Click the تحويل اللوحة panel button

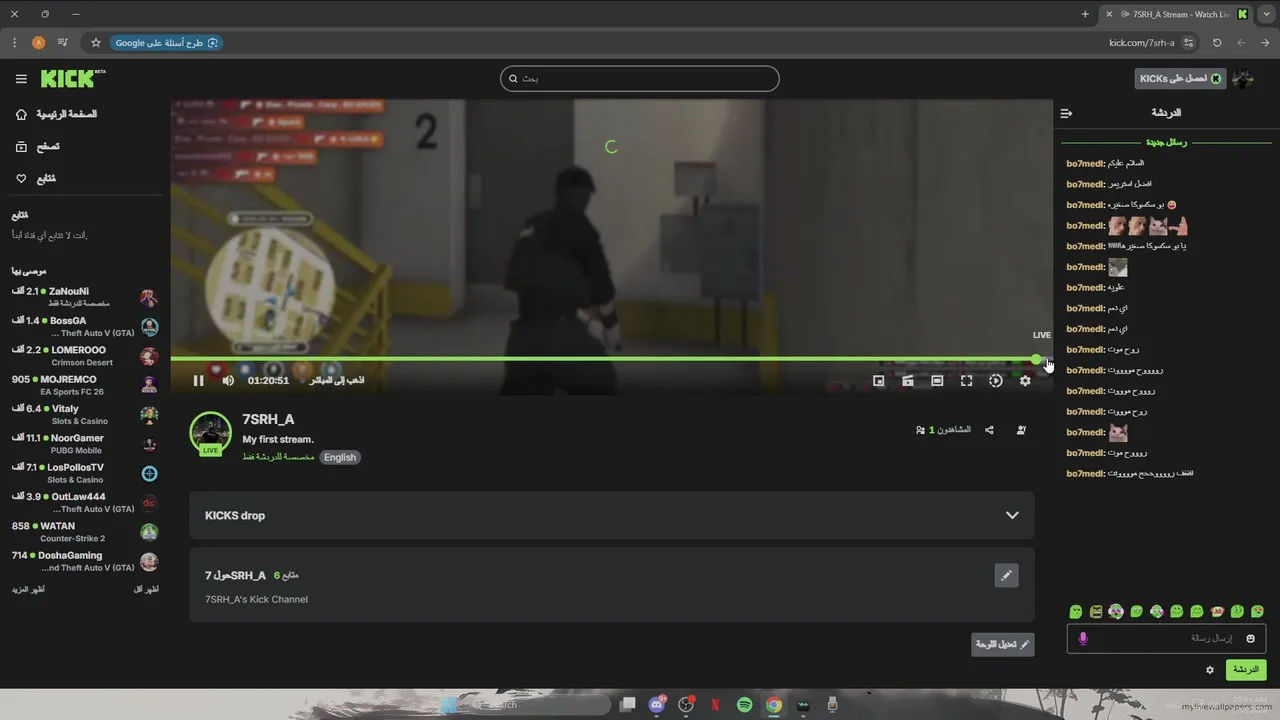[1003, 644]
